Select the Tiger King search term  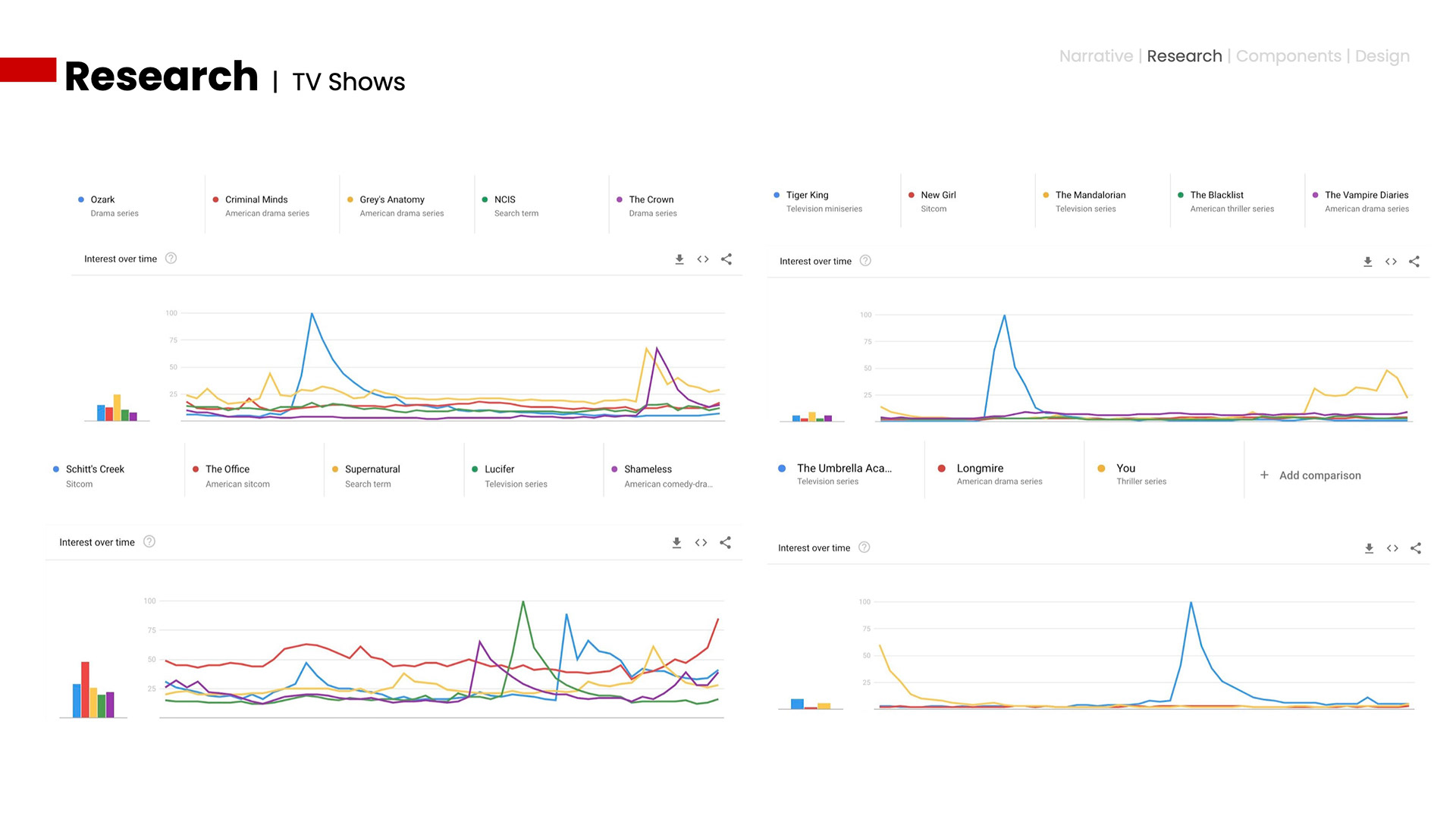tap(817, 202)
